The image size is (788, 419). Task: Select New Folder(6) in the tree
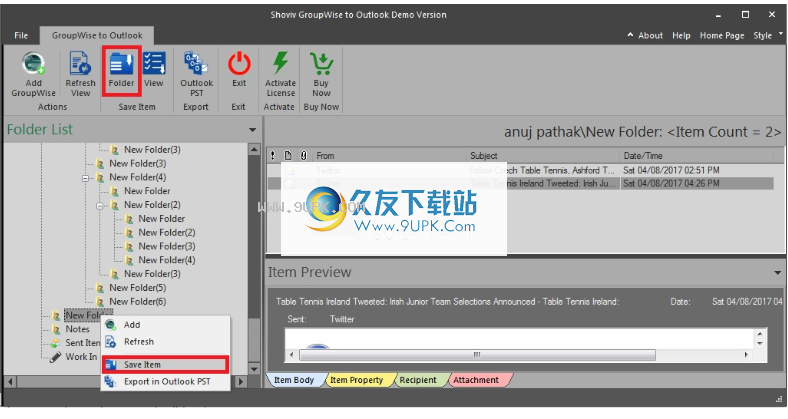tap(138, 301)
